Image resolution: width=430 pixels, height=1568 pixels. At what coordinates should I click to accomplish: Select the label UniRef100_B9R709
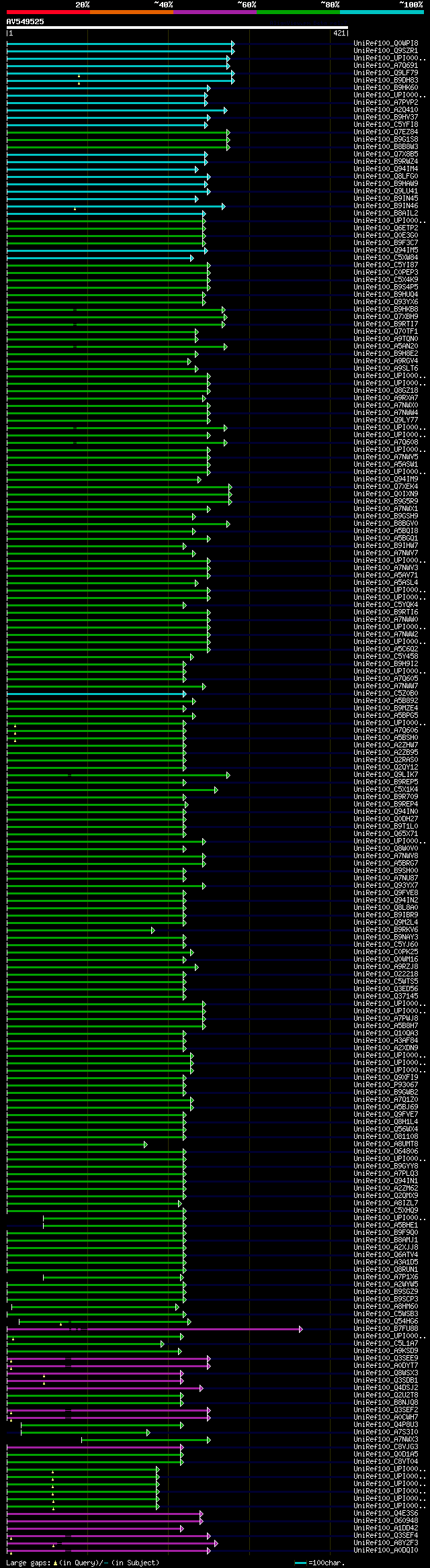pyautogui.click(x=386, y=797)
